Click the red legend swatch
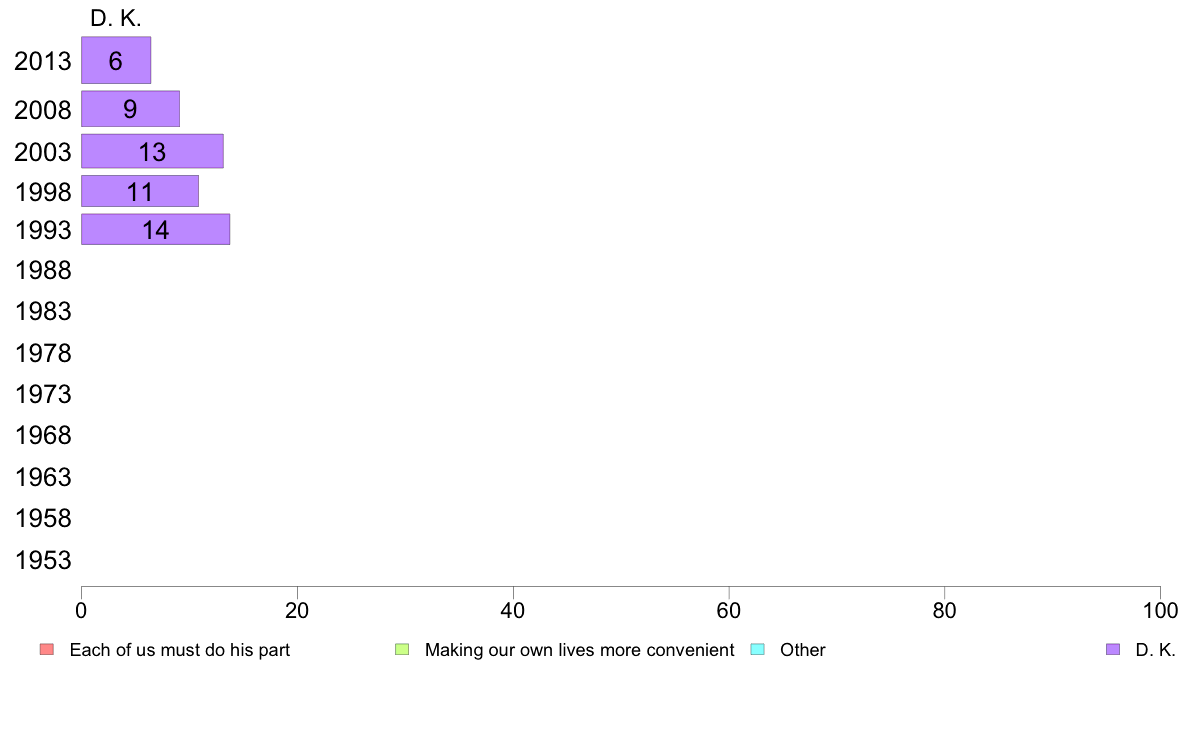The width and height of the screenshot is (1188, 736). (x=47, y=650)
